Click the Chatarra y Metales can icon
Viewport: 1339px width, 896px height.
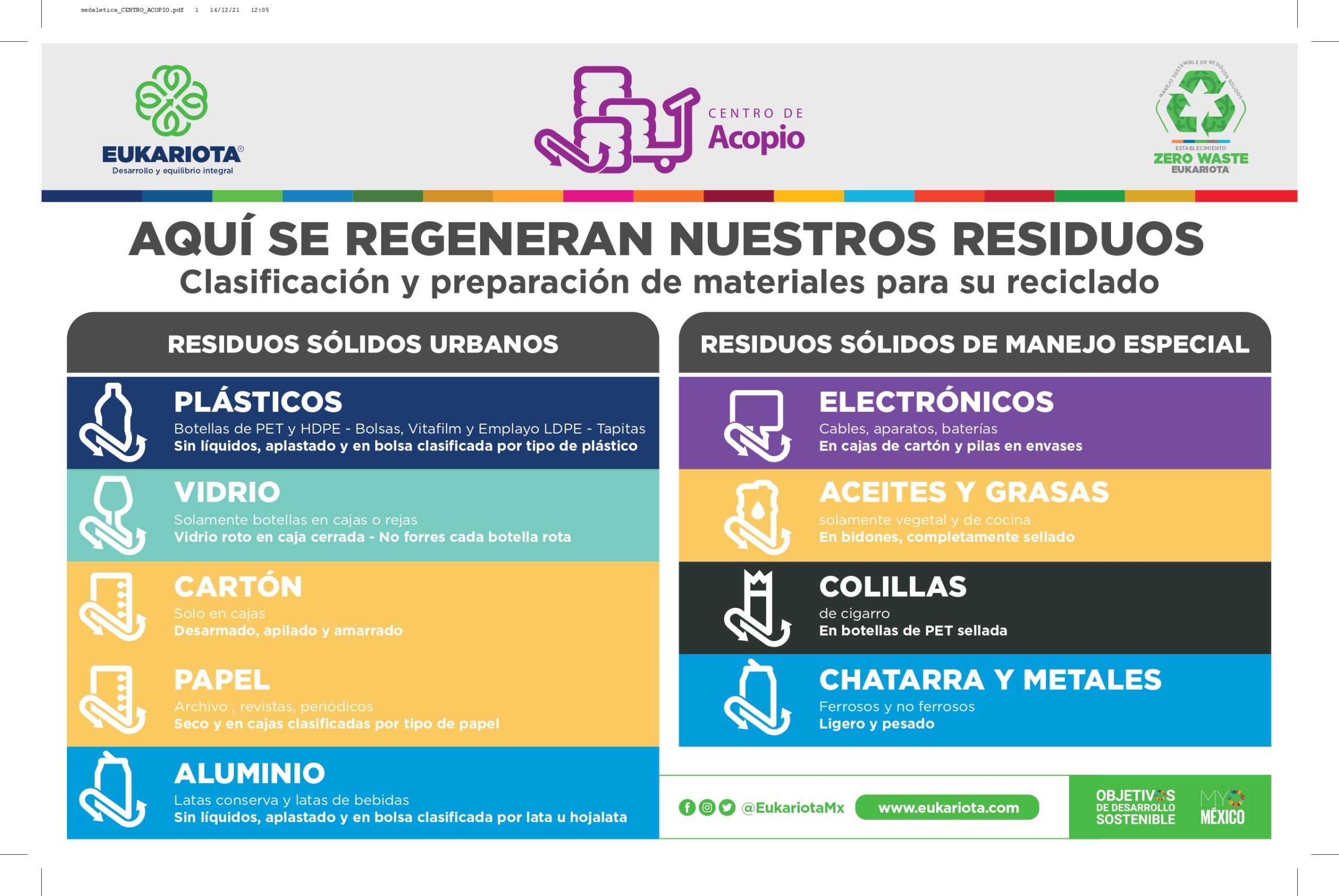tap(757, 700)
